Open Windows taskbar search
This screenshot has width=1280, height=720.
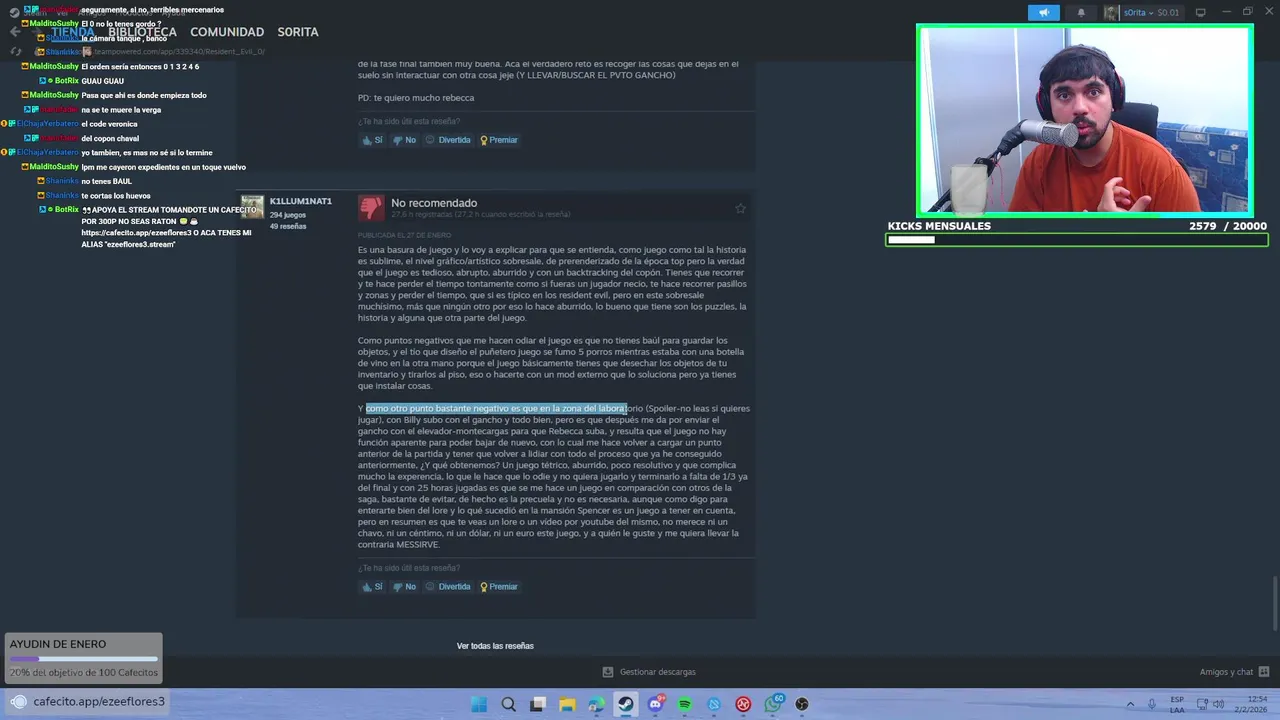click(x=508, y=704)
